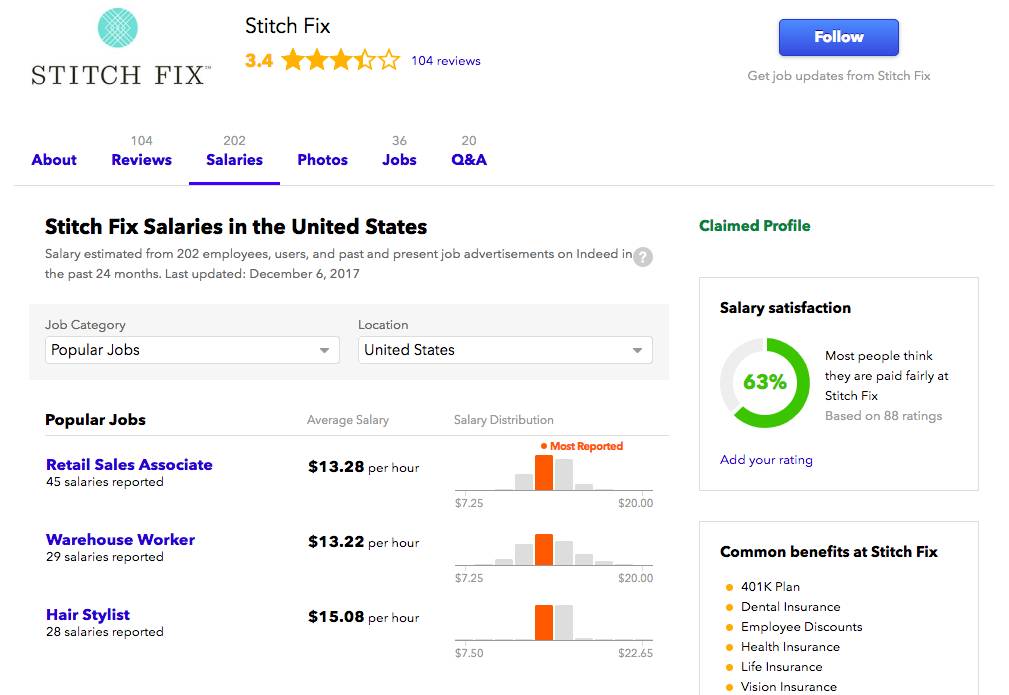Open the Warehouse Worker job link
Image resolution: width=1009 pixels, height=695 pixels.
[x=120, y=539]
